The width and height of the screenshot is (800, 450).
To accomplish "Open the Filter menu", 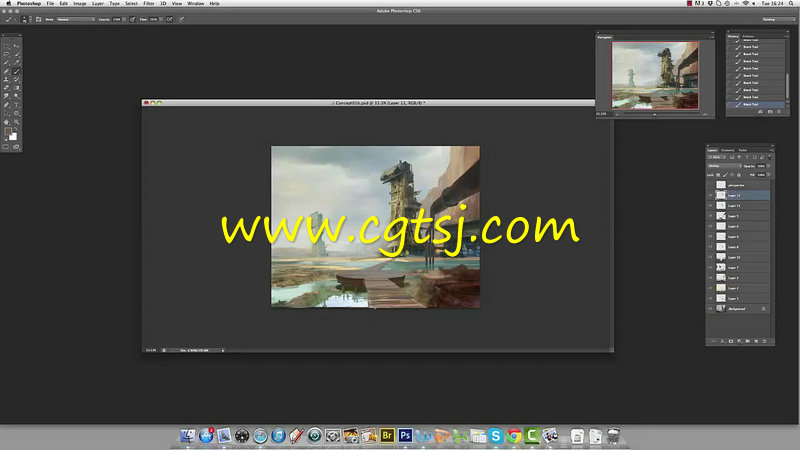I will (148, 4).
